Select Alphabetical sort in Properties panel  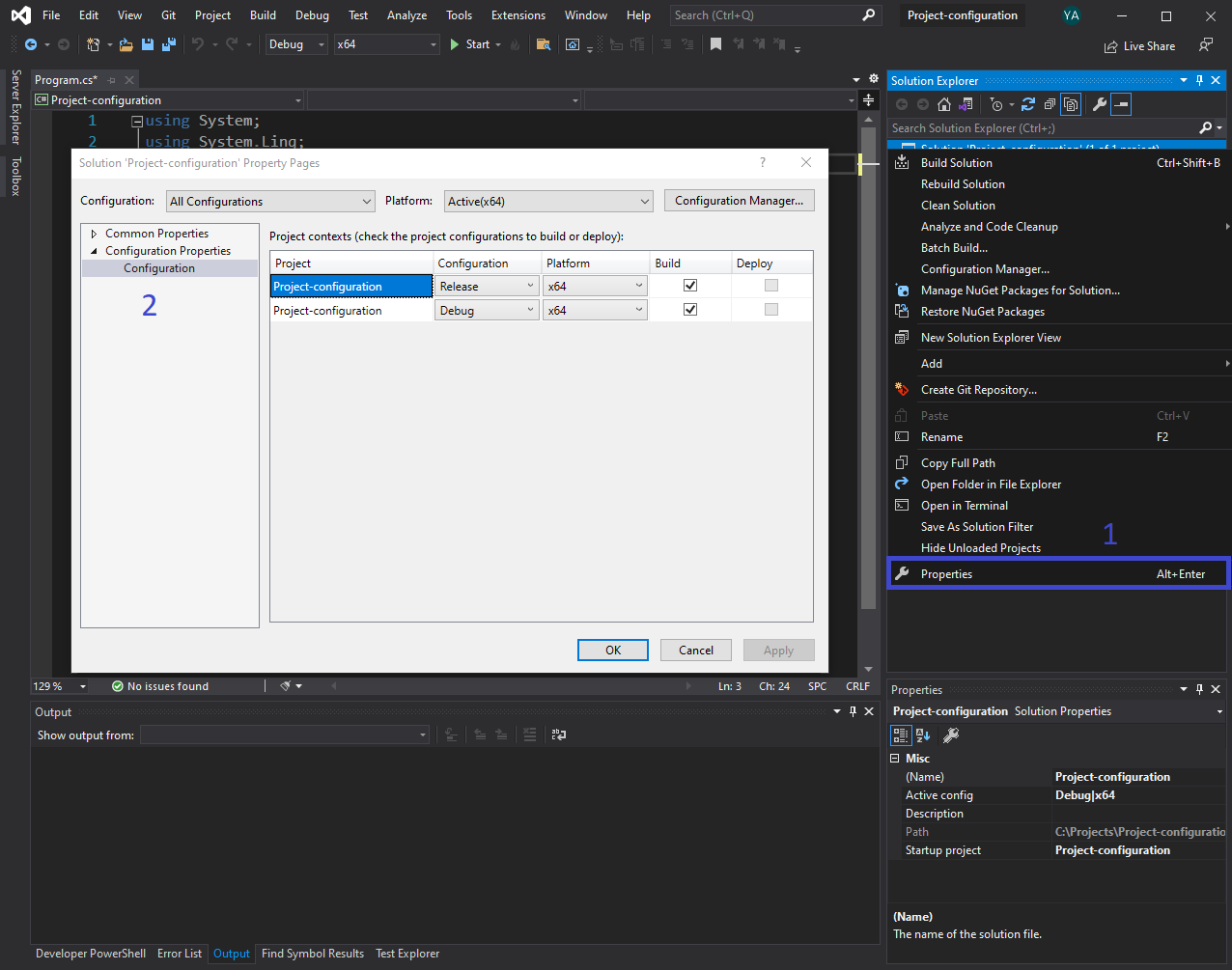coord(922,735)
